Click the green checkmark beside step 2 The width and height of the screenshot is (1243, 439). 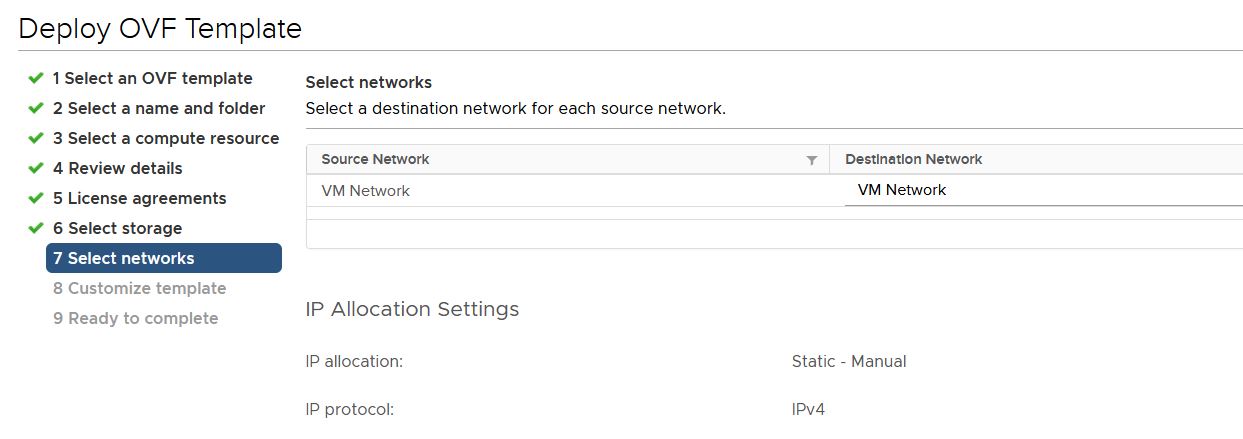(36, 108)
